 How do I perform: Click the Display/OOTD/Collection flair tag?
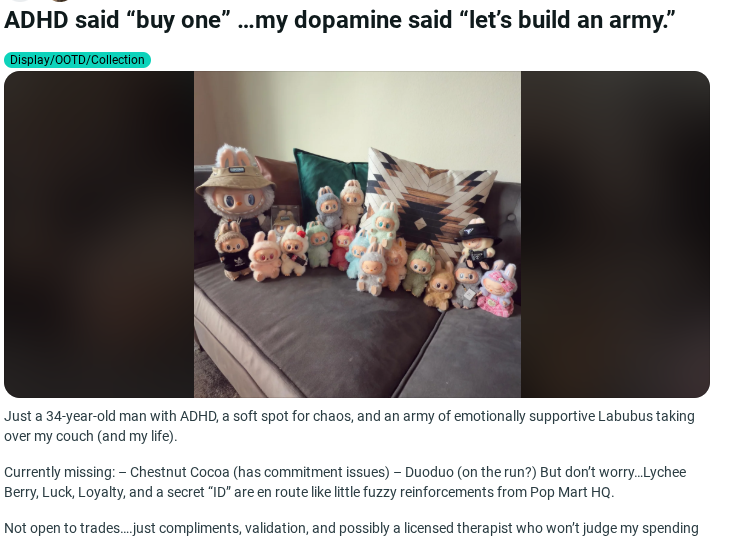77,60
